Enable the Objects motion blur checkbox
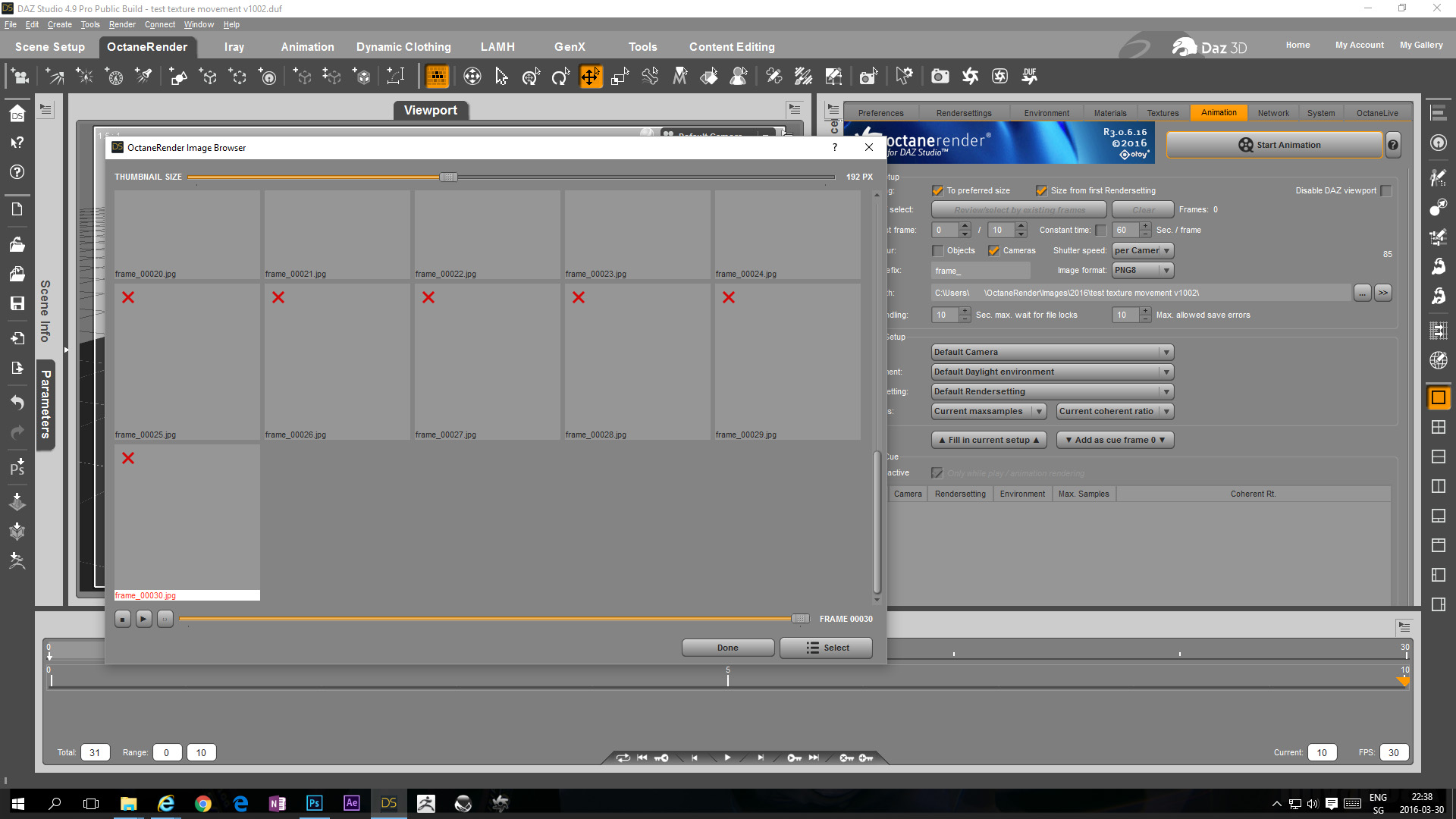The image size is (1456, 819). pos(938,250)
